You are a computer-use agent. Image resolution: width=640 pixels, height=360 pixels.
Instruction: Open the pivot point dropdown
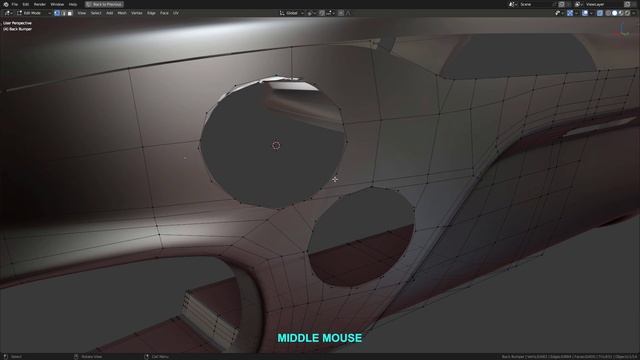point(311,13)
